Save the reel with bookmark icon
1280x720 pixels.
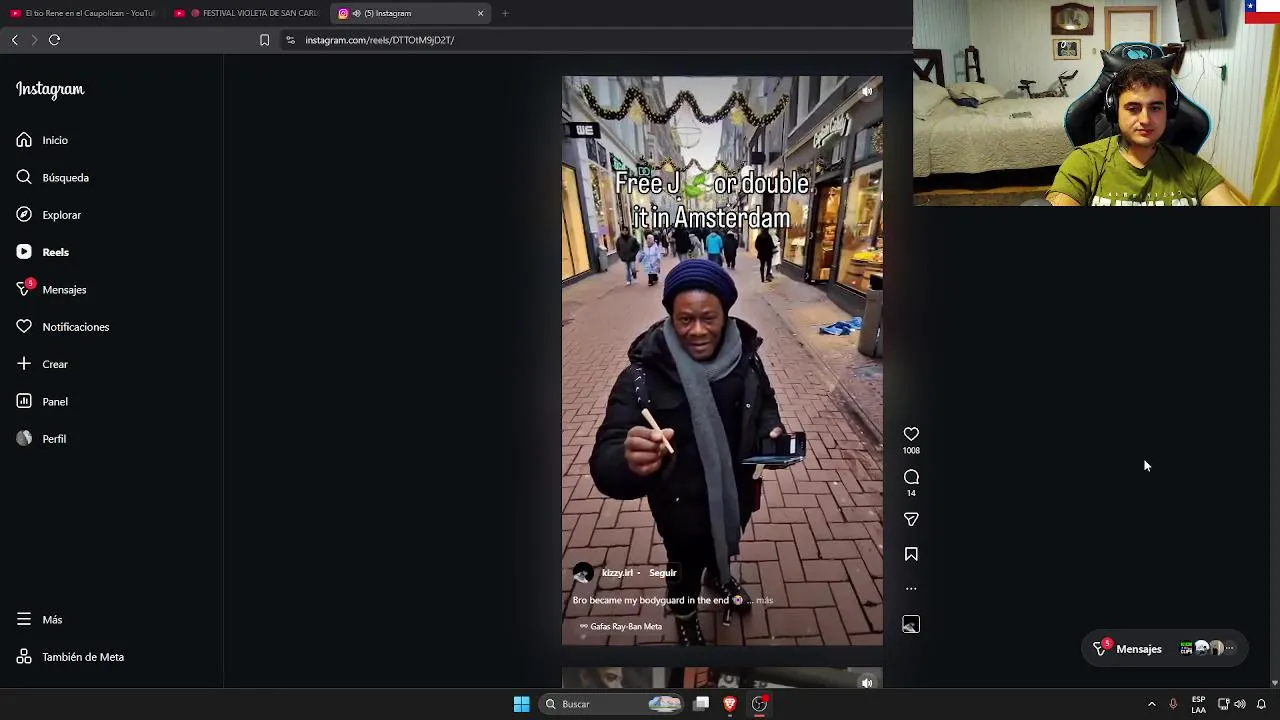coord(911,554)
